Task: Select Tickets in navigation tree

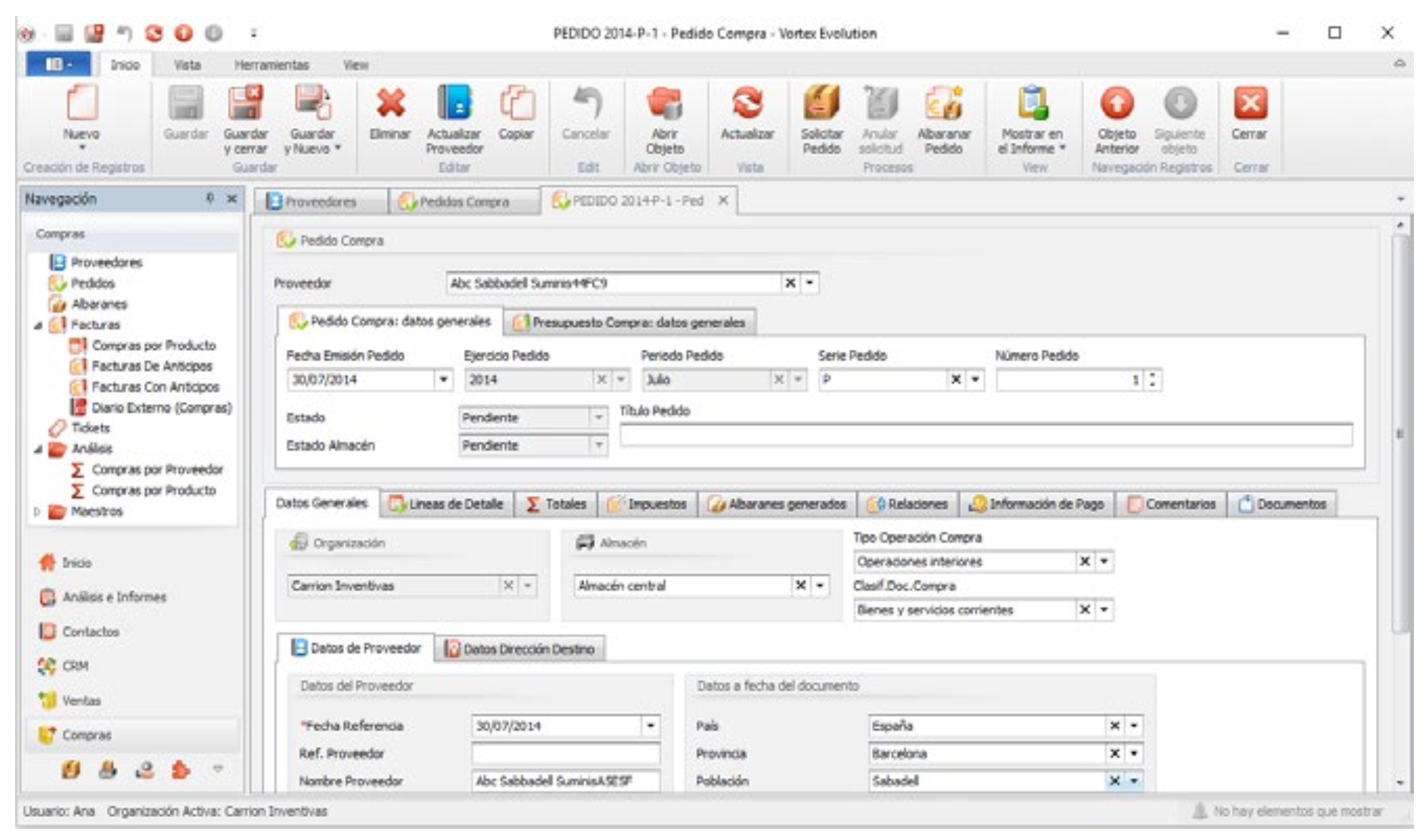Action: 90,428
